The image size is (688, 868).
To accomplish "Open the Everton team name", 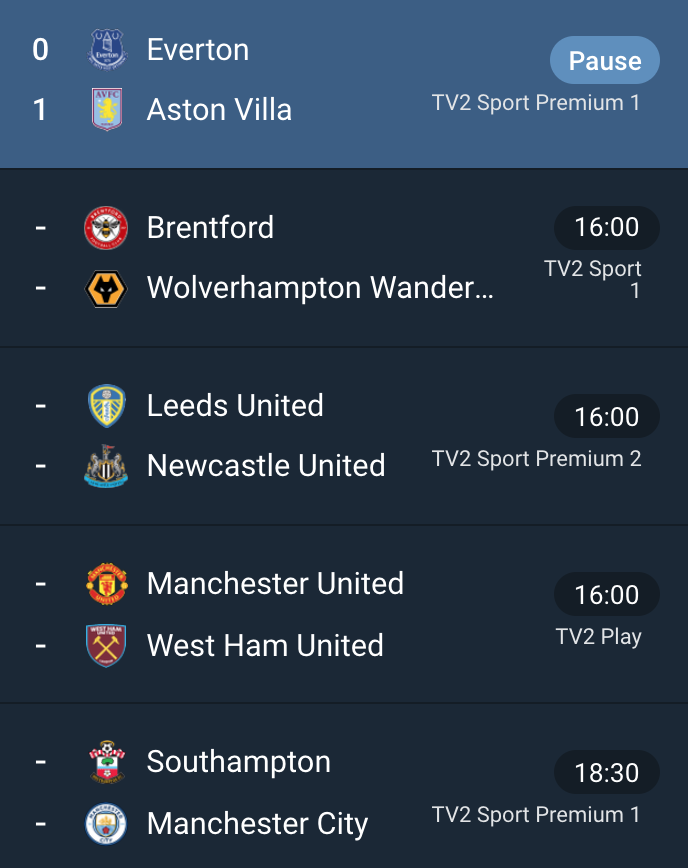I will pyautogui.click(x=198, y=50).
